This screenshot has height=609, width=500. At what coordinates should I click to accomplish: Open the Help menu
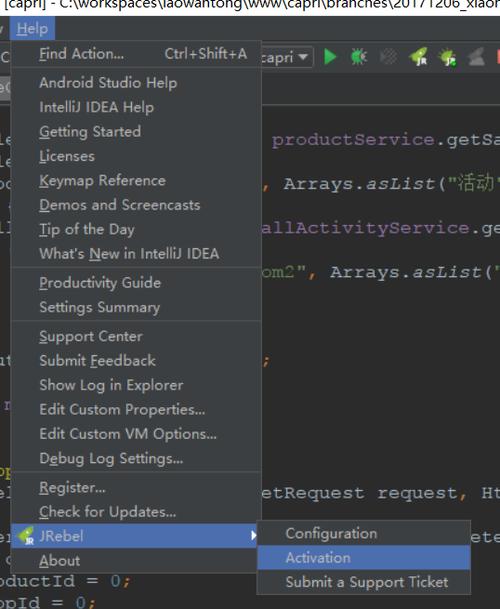click(33, 29)
